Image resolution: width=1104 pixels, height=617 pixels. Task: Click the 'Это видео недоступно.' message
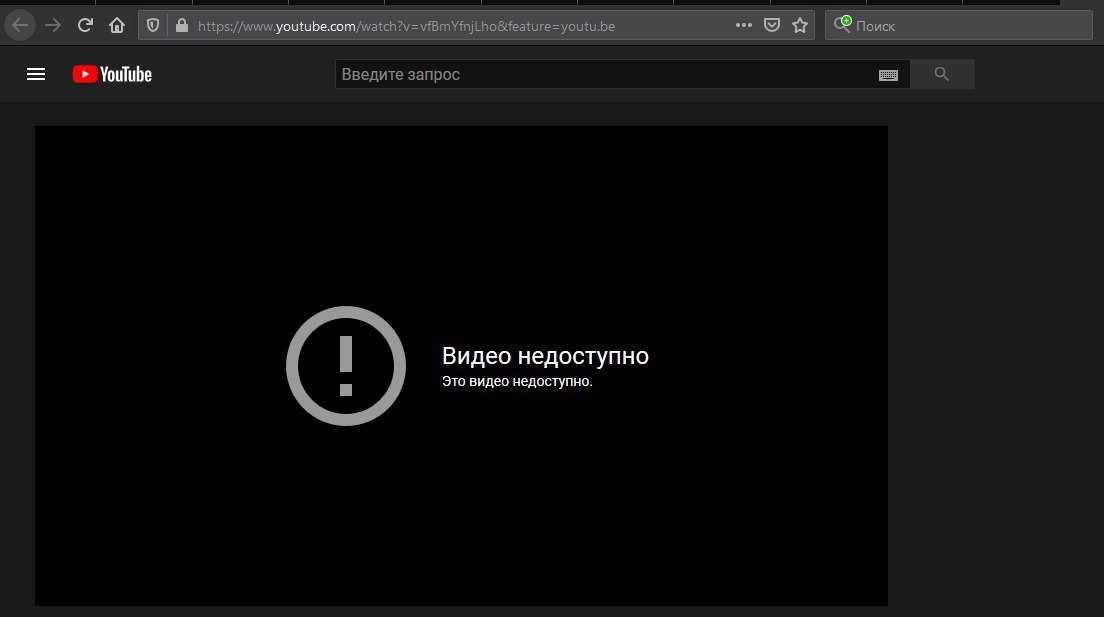[517, 381]
